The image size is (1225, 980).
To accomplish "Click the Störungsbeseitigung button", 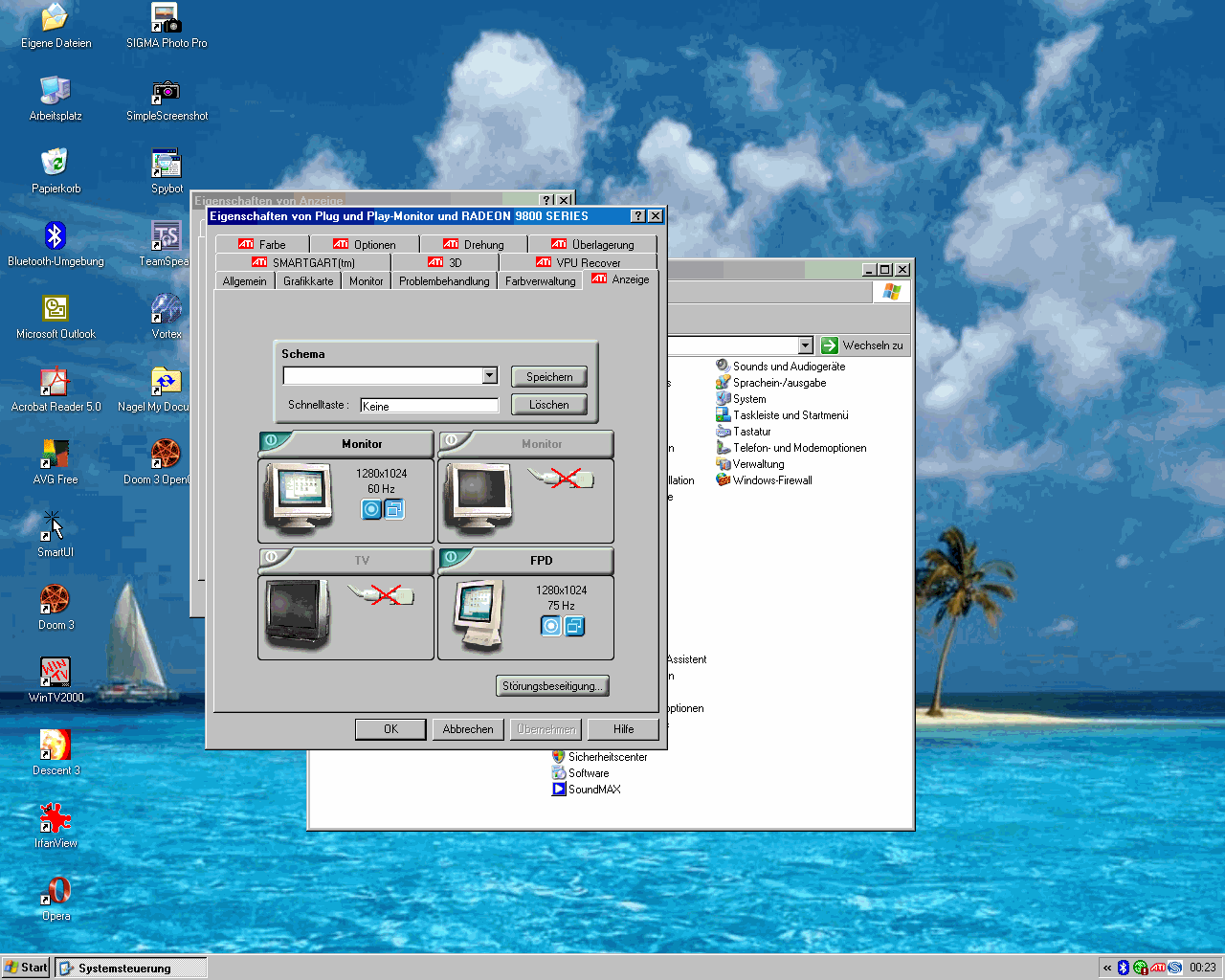I will 552,686.
